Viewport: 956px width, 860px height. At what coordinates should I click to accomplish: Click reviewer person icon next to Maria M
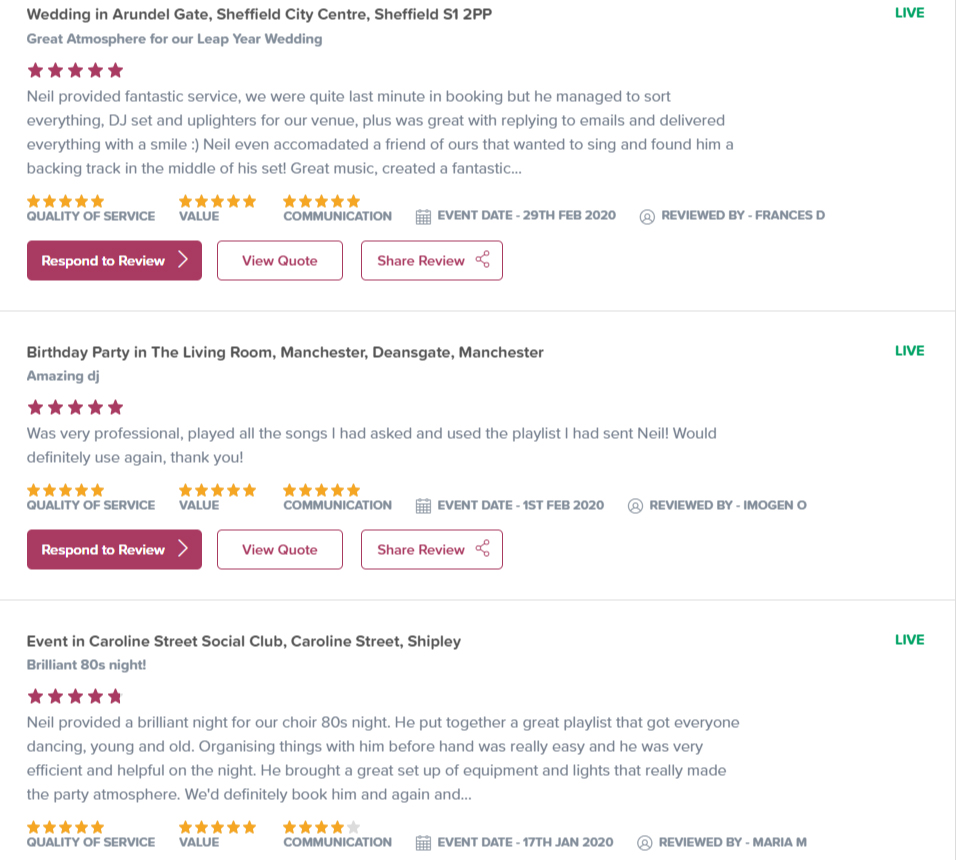tap(645, 842)
